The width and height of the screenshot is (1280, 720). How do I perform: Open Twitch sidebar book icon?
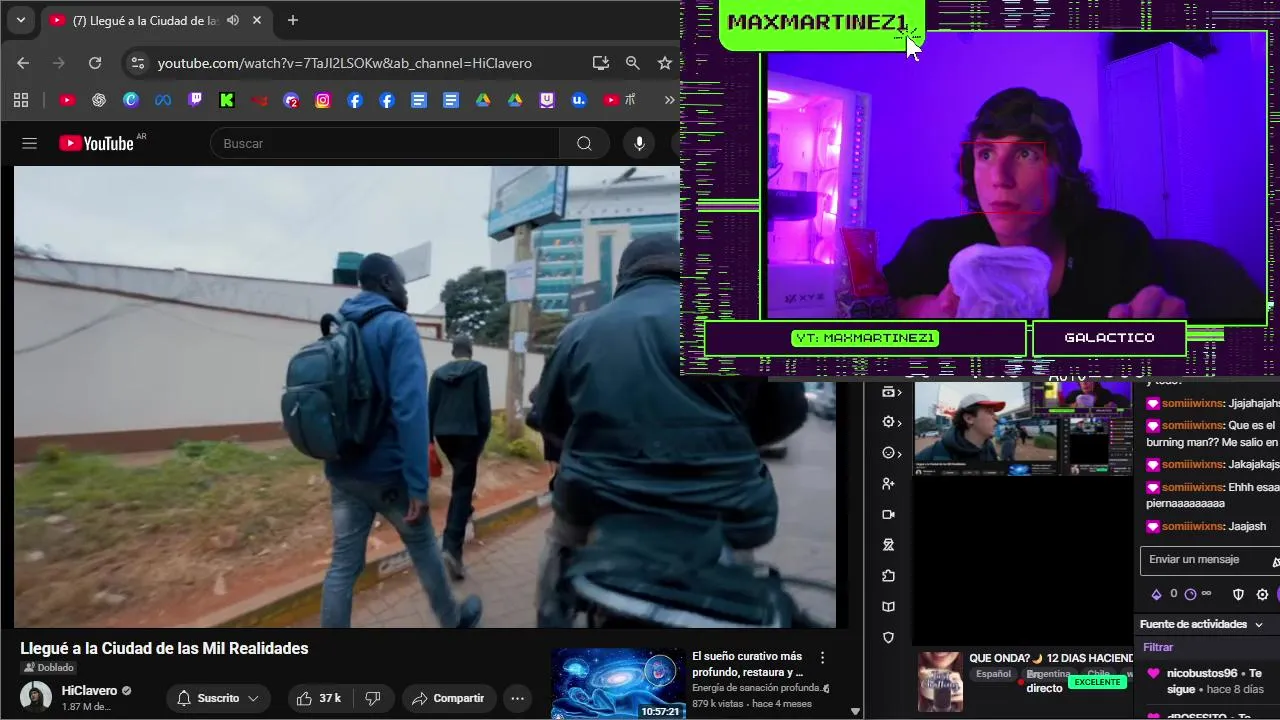[888, 607]
